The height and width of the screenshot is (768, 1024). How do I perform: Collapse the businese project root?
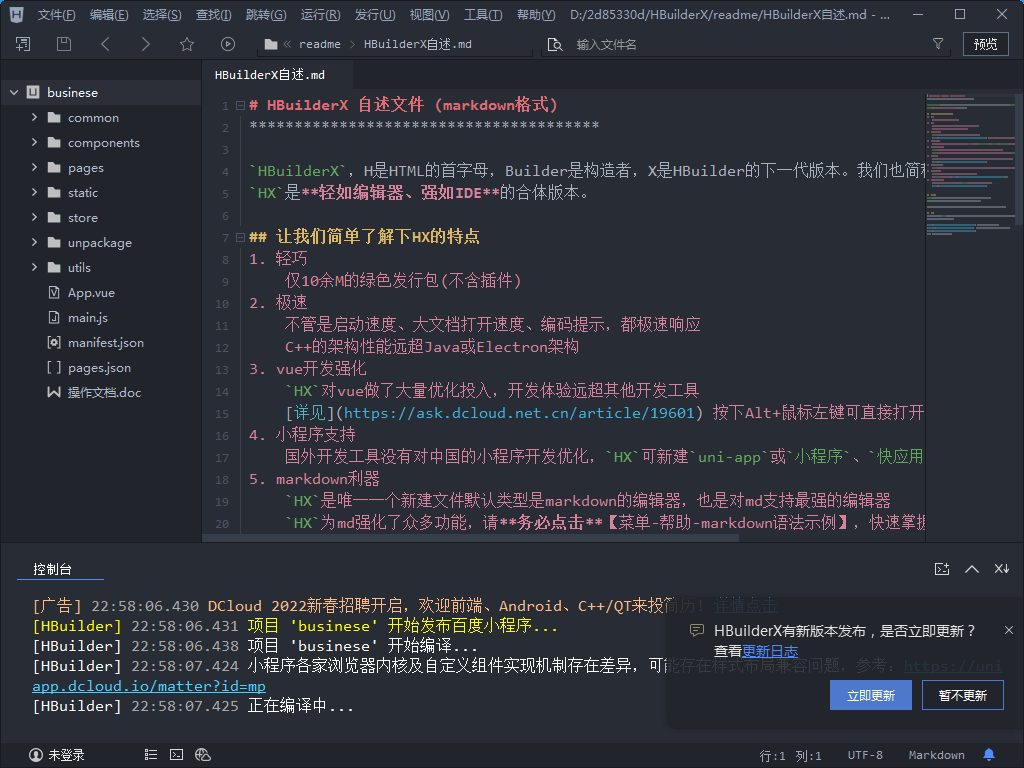[14, 93]
